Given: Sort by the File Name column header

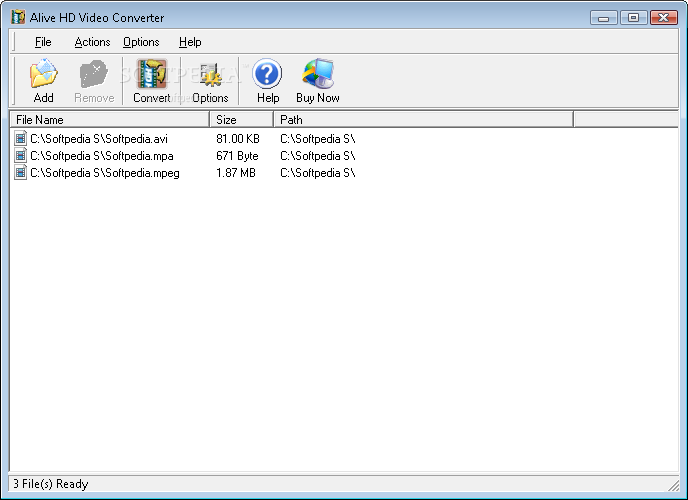Looking at the screenshot, I should [109, 119].
